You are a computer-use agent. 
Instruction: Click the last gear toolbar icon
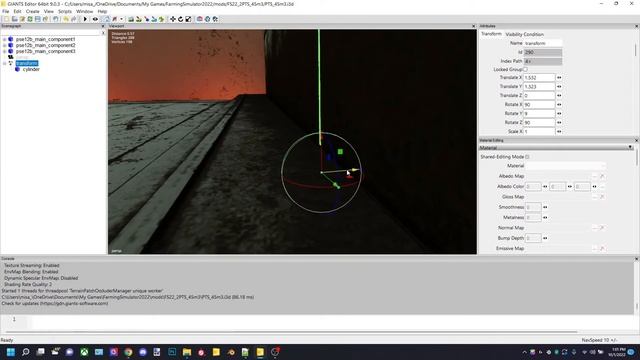point(215,19)
